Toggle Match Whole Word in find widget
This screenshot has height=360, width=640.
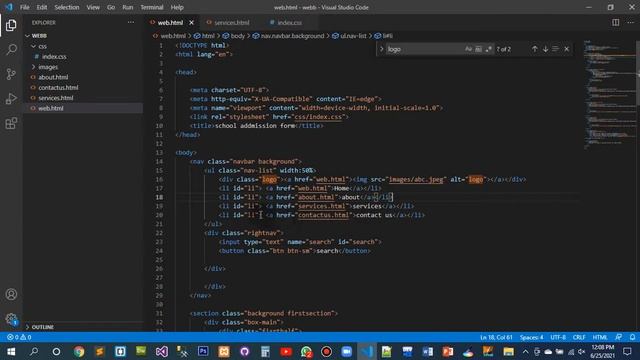478,49
